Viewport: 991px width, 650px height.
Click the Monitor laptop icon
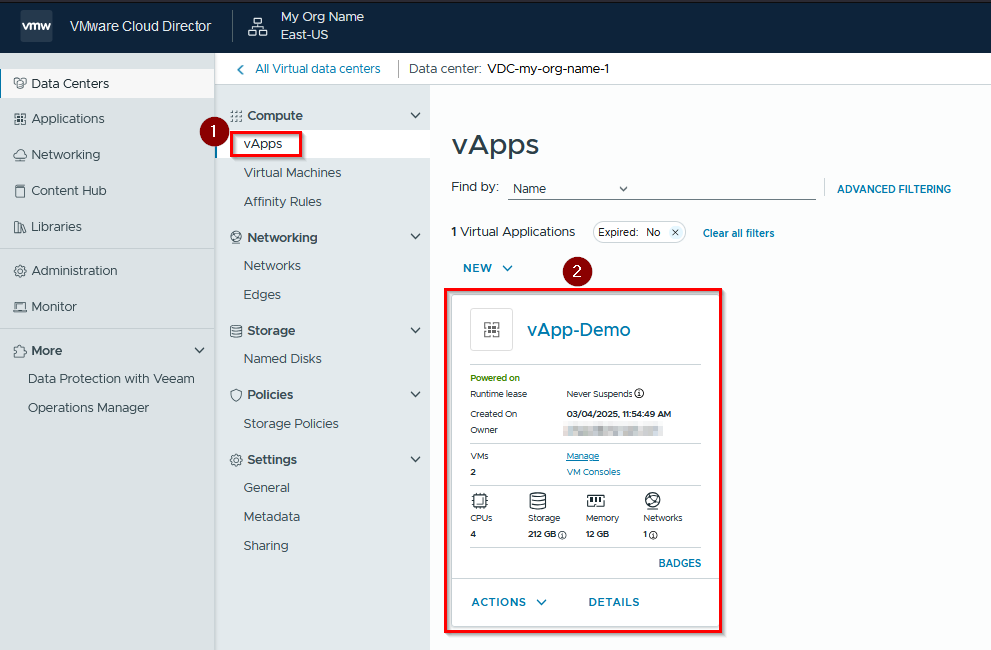pos(20,307)
